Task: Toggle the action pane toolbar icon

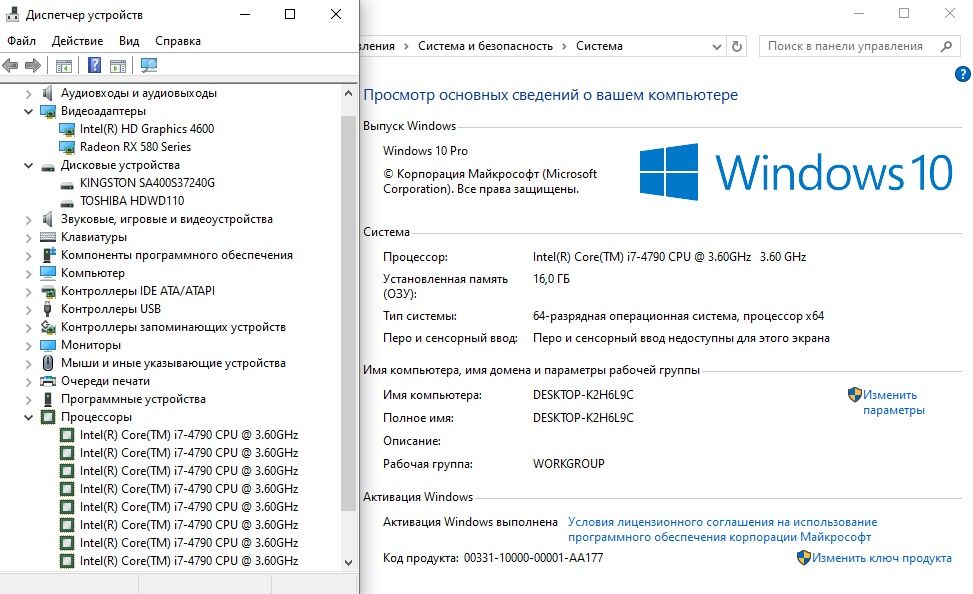Action: (118, 65)
